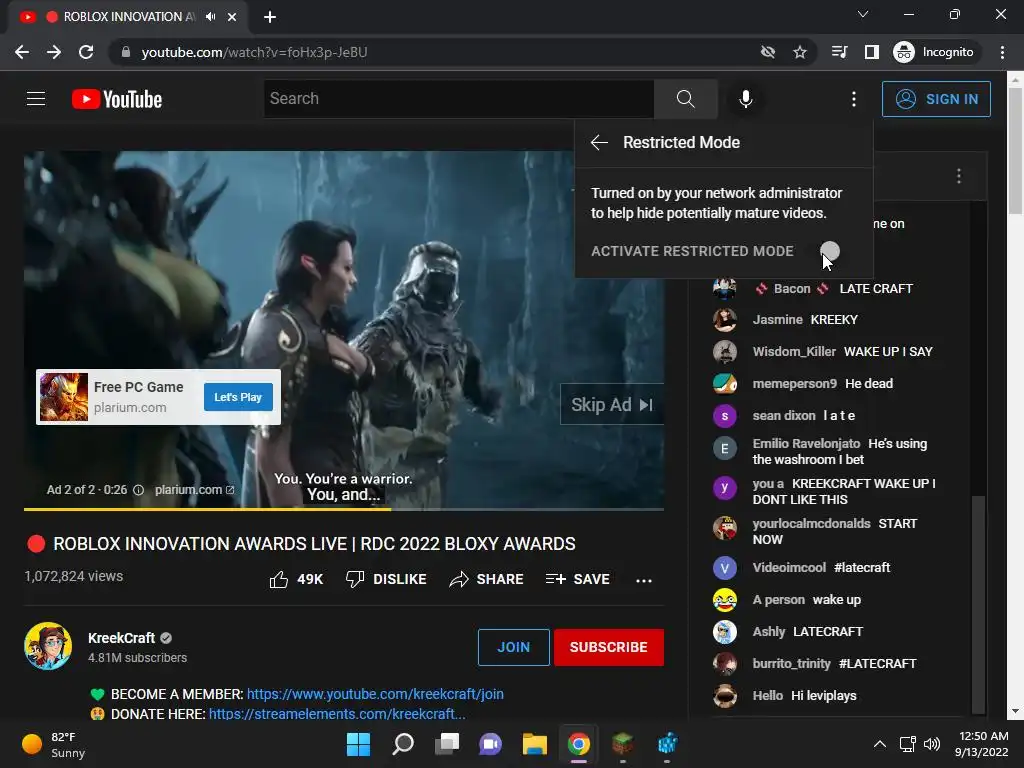Close the ROBLOX INNOVATION tab
The width and height of the screenshot is (1024, 768).
point(232,17)
